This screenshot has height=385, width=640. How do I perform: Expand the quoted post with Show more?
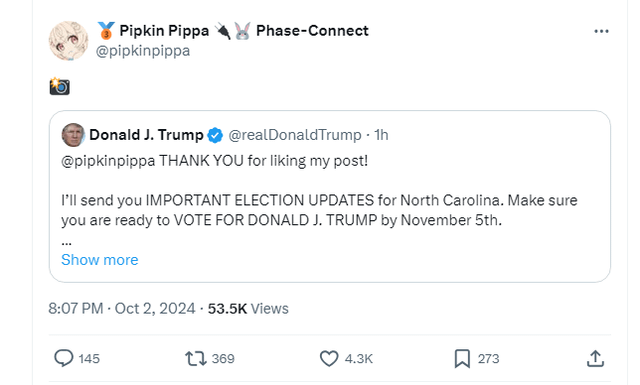pyautogui.click(x=100, y=260)
